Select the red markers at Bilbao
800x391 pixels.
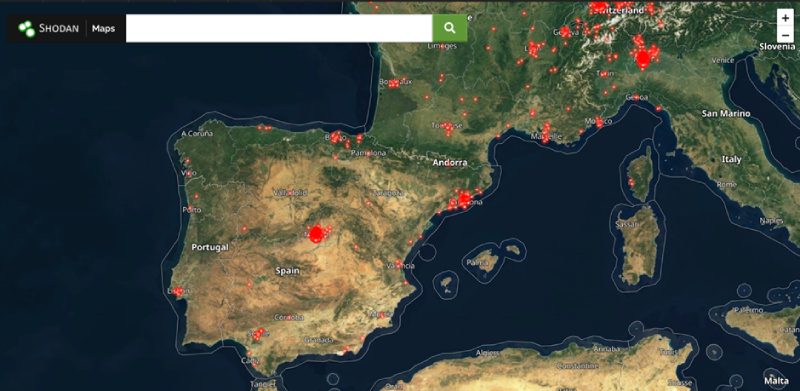click(x=336, y=137)
